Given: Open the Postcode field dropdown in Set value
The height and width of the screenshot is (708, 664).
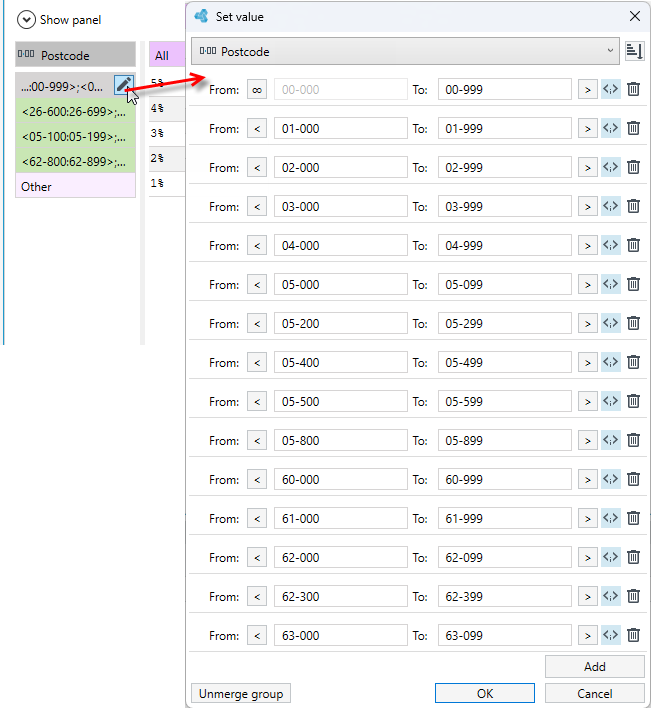Looking at the screenshot, I should point(405,51).
